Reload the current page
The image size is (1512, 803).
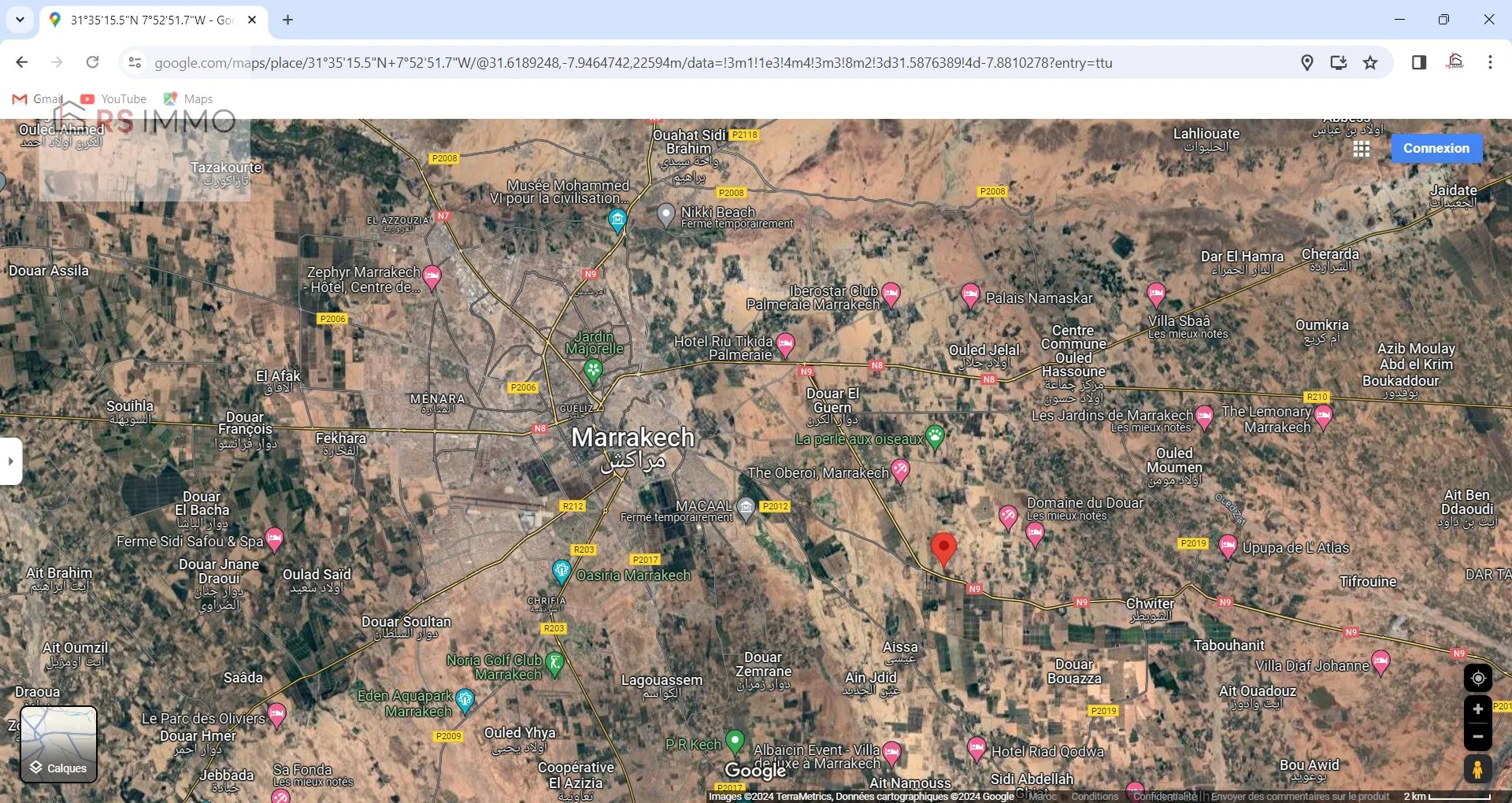[x=92, y=62]
